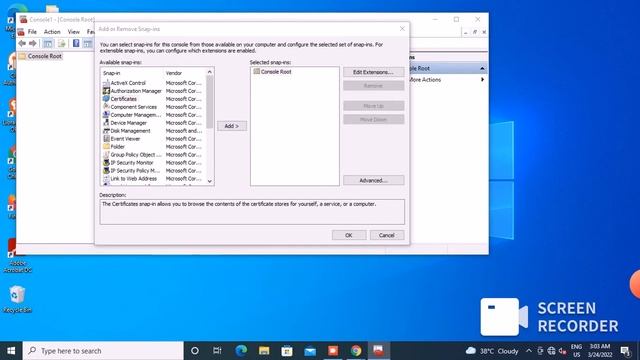Image resolution: width=640 pixels, height=360 pixels.
Task: Click the Remove button
Action: coord(373,86)
